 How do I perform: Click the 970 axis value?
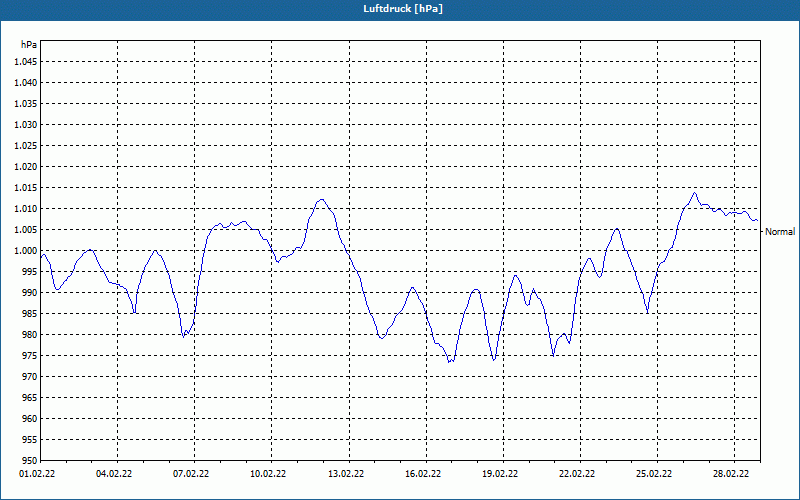point(30,377)
